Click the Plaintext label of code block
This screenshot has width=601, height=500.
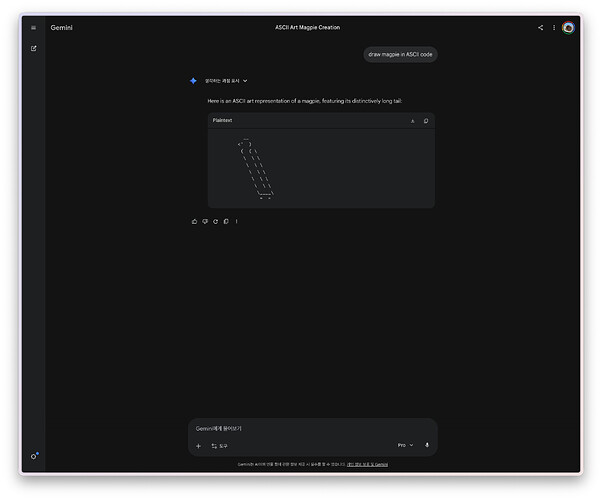coord(222,120)
